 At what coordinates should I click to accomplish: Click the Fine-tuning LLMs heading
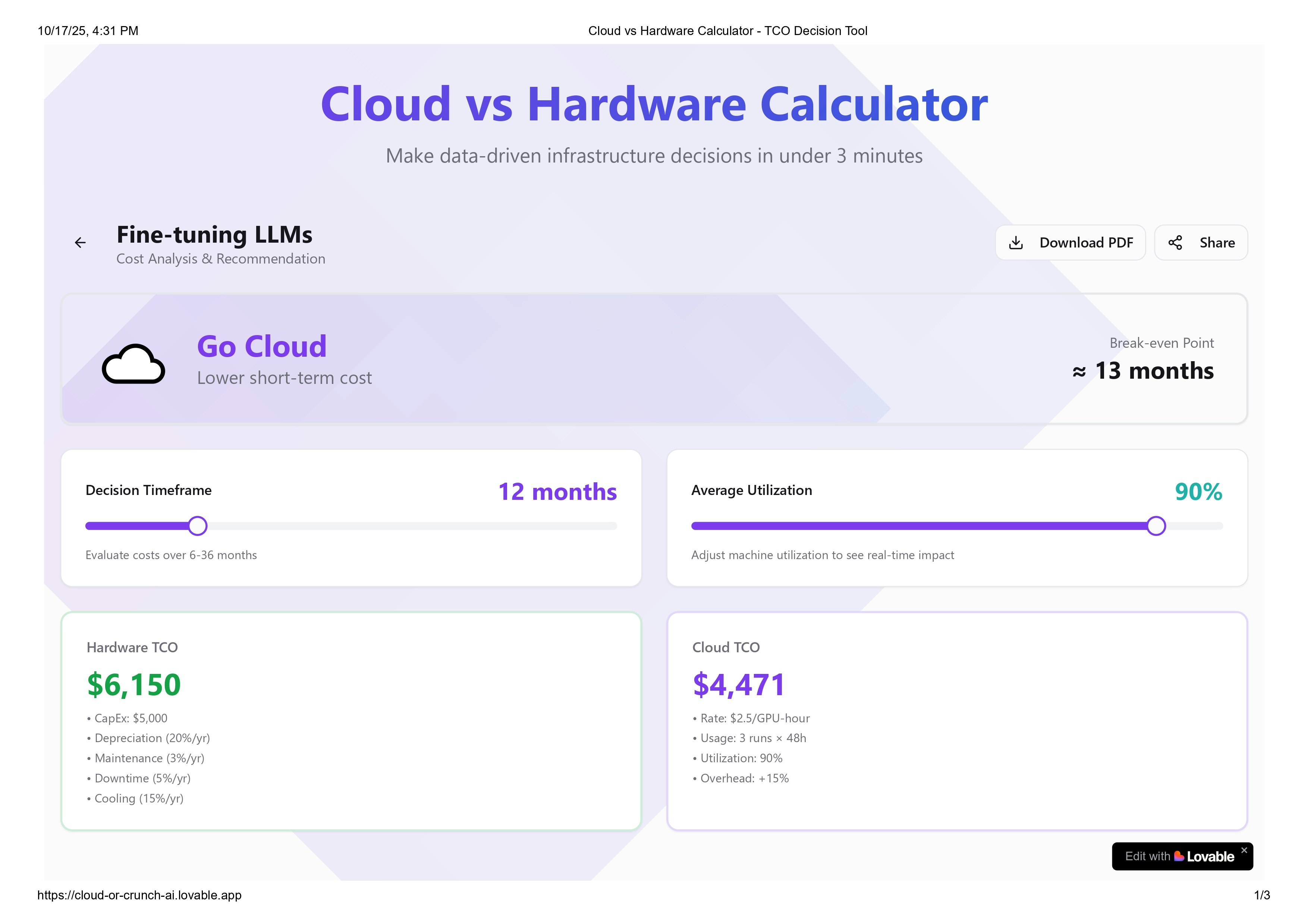pyautogui.click(x=214, y=234)
